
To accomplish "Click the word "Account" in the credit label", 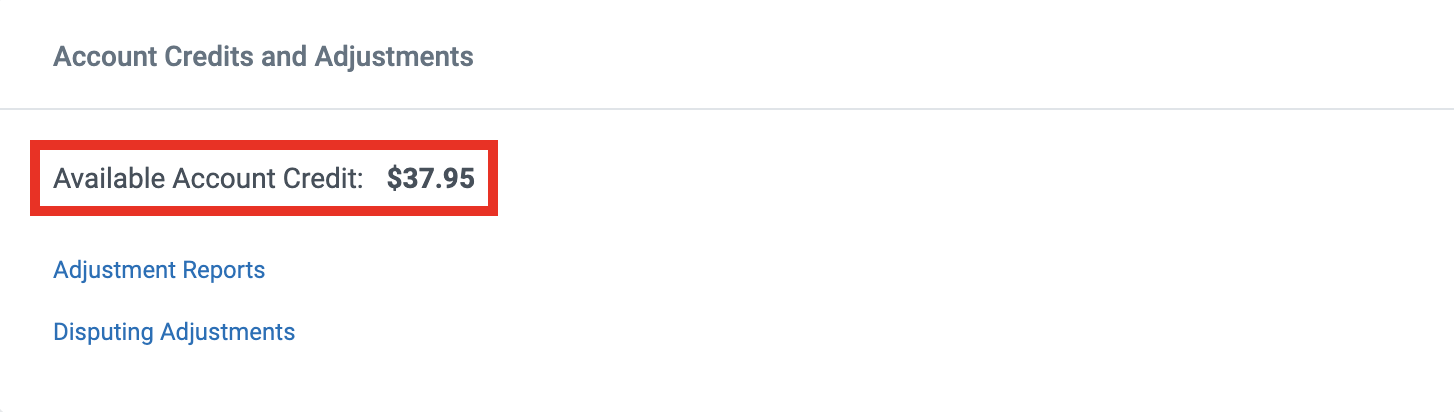I will pyautogui.click(x=220, y=179).
